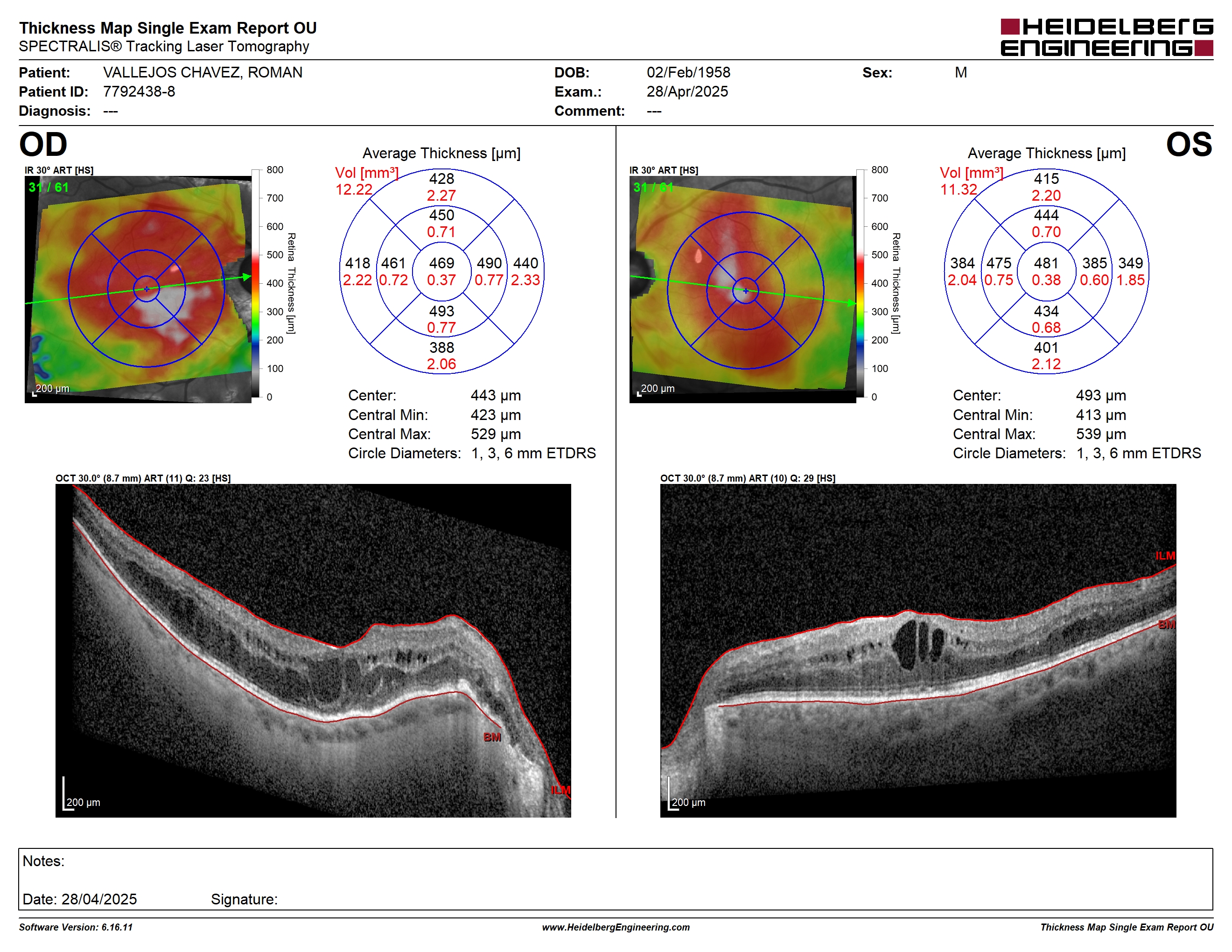This screenshot has width=1232, height=952.
Task: Click the Date: 28/04/2025 entry
Action: (x=79, y=900)
